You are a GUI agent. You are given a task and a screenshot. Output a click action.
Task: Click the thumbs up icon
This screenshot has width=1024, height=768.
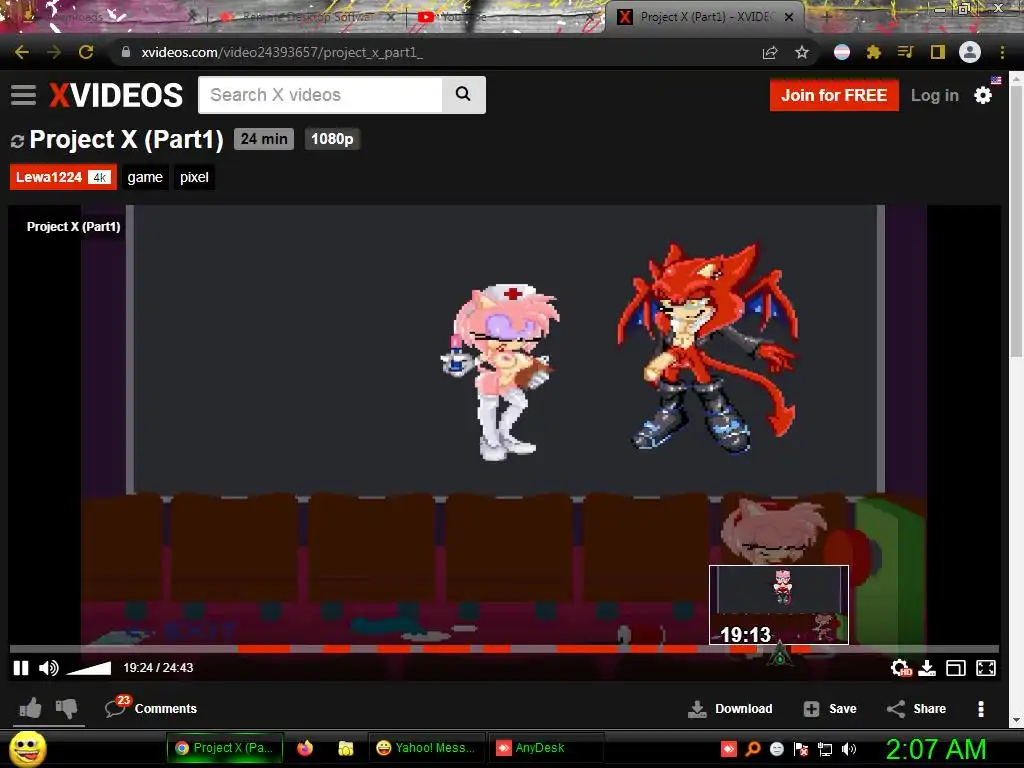tap(31, 708)
